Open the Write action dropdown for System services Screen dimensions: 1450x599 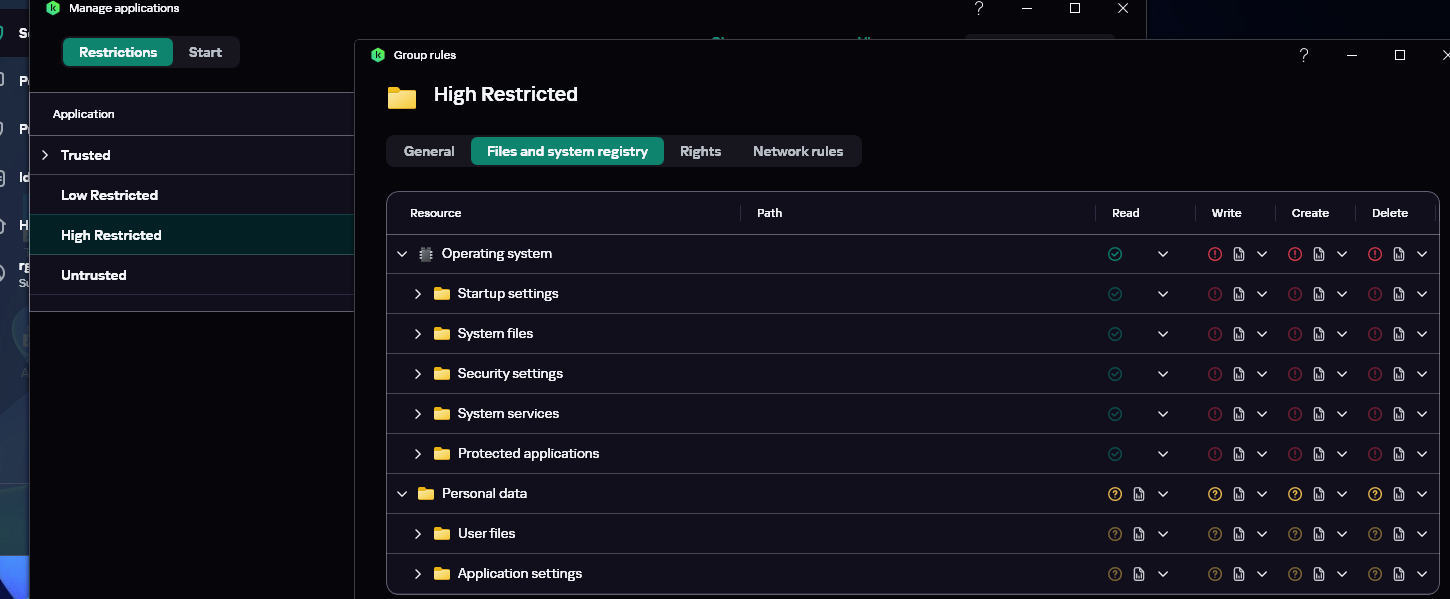click(x=1262, y=414)
